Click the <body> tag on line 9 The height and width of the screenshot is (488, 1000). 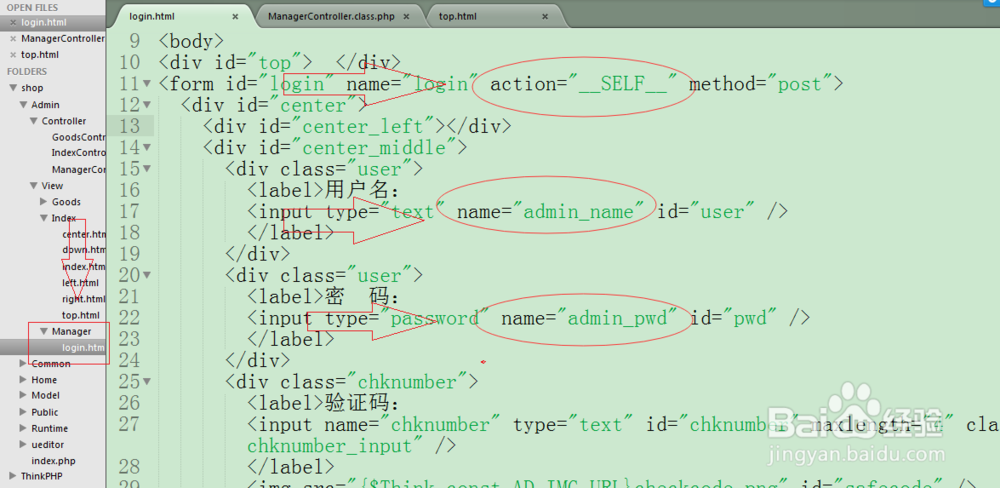click(191, 41)
